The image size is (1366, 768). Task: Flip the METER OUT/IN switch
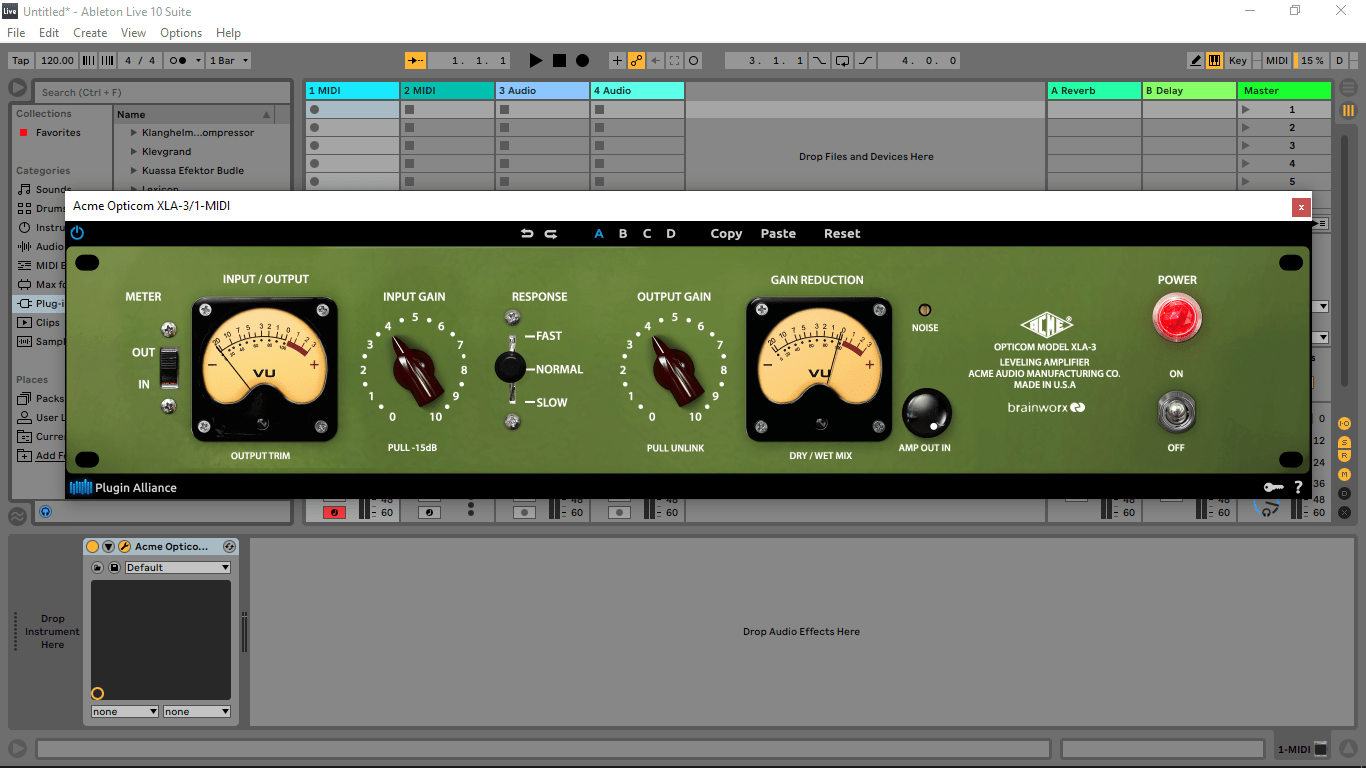[170, 368]
